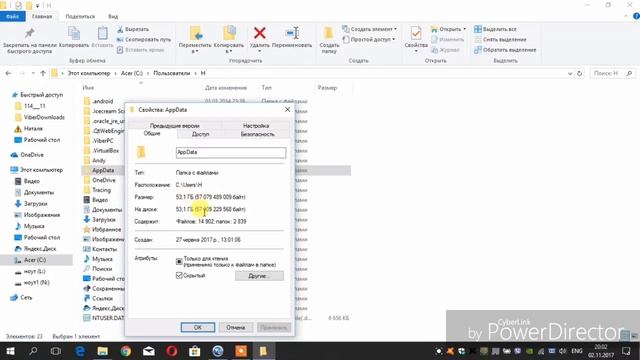
Task: Click History in ribbon Open group
Action: pyautogui.click(x=445, y=50)
